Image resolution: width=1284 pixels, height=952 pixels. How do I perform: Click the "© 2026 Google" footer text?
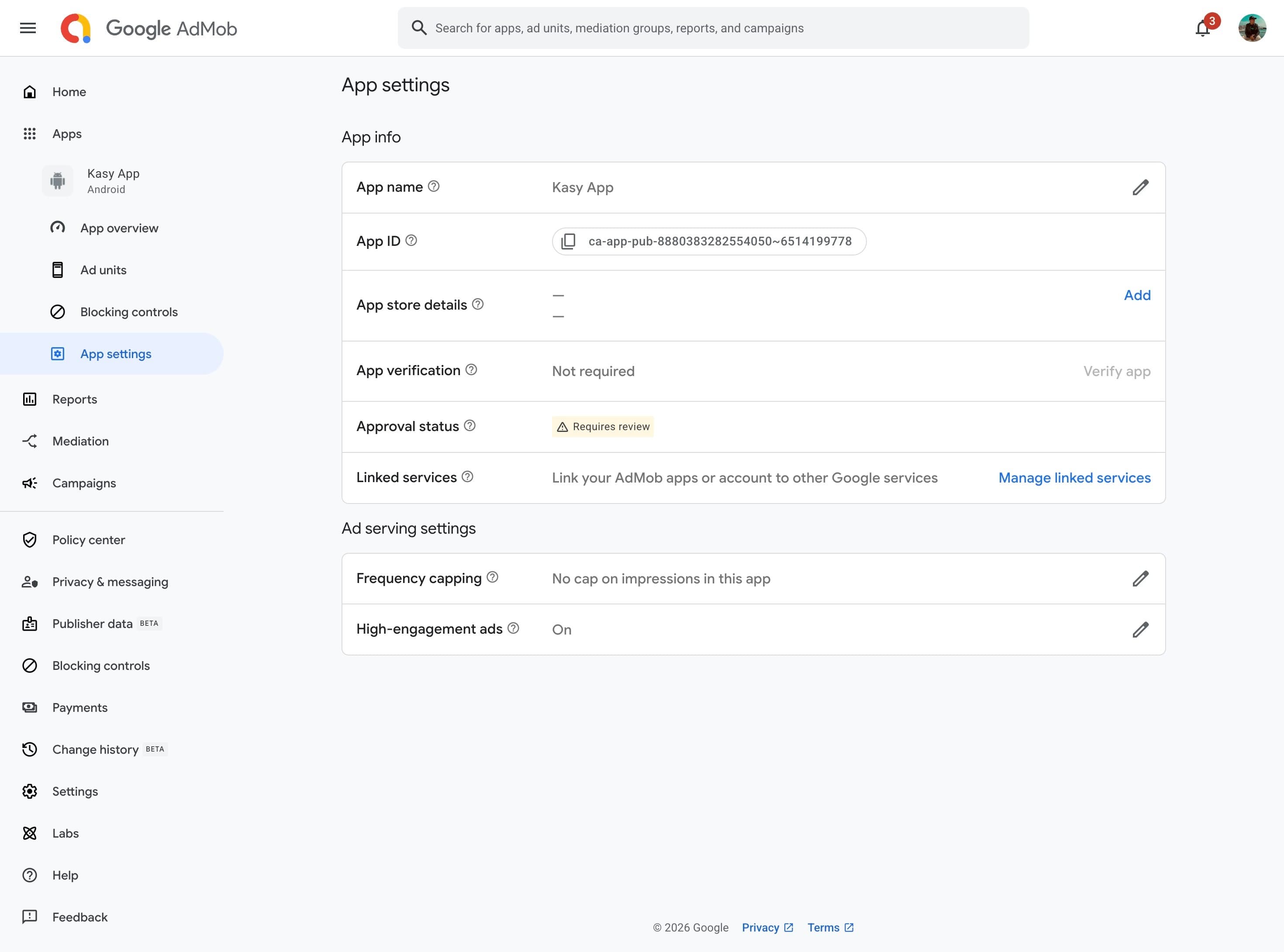690,927
